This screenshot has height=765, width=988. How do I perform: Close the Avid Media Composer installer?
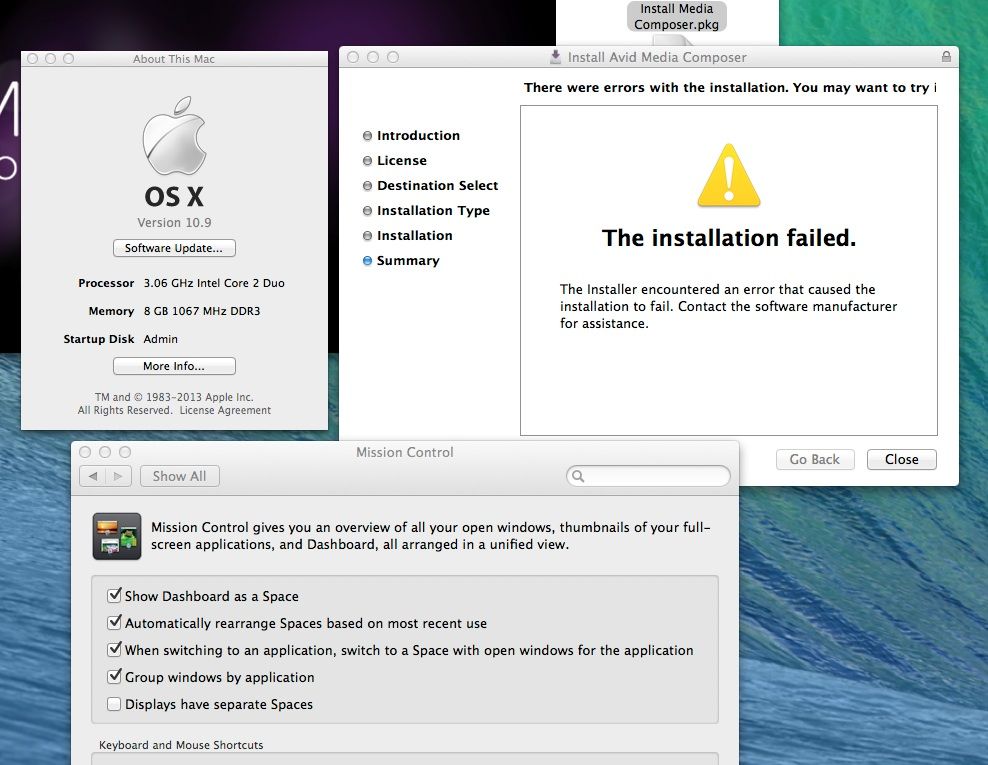coord(902,459)
